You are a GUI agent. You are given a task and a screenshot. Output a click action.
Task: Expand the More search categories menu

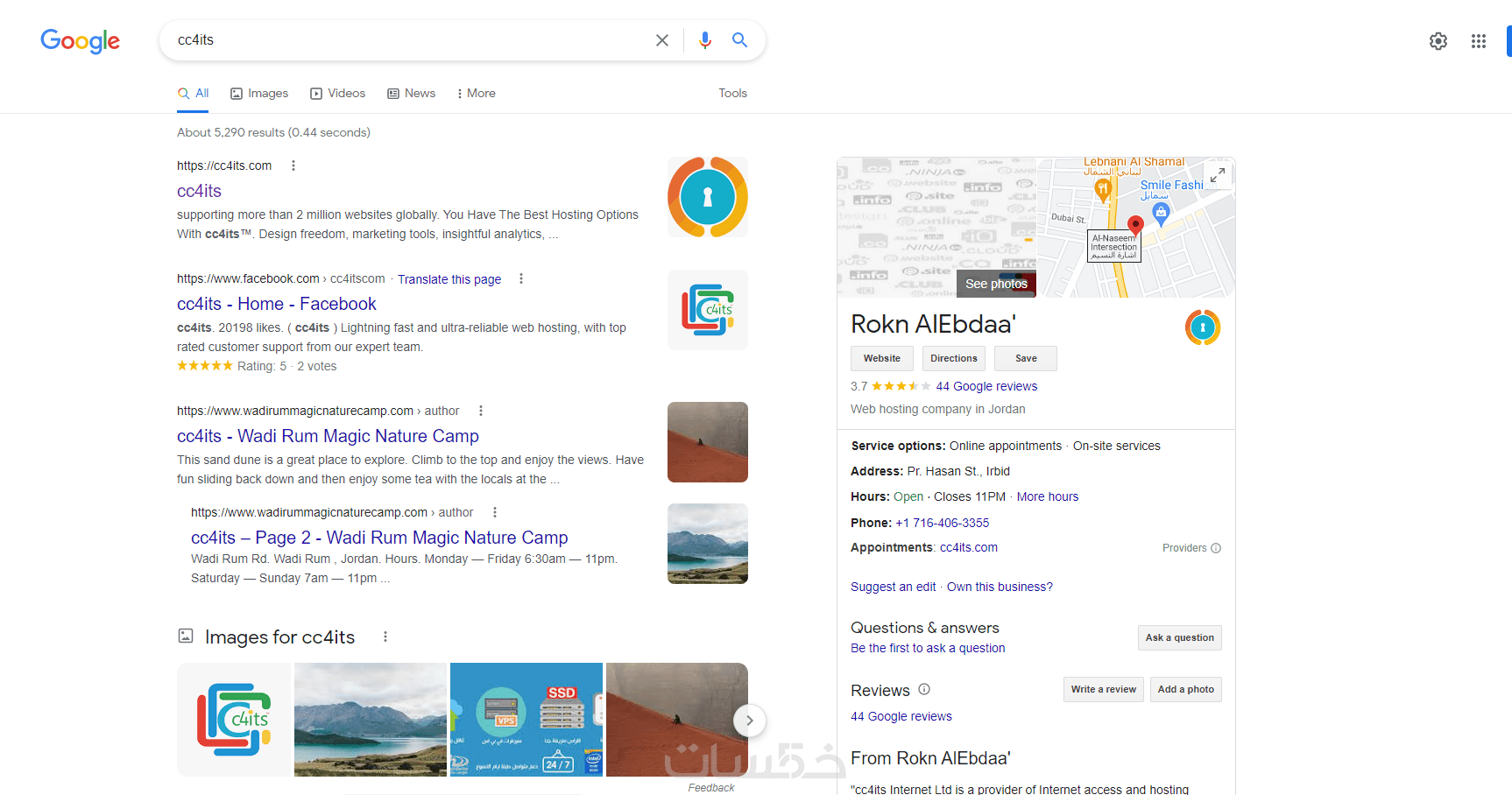[477, 94]
